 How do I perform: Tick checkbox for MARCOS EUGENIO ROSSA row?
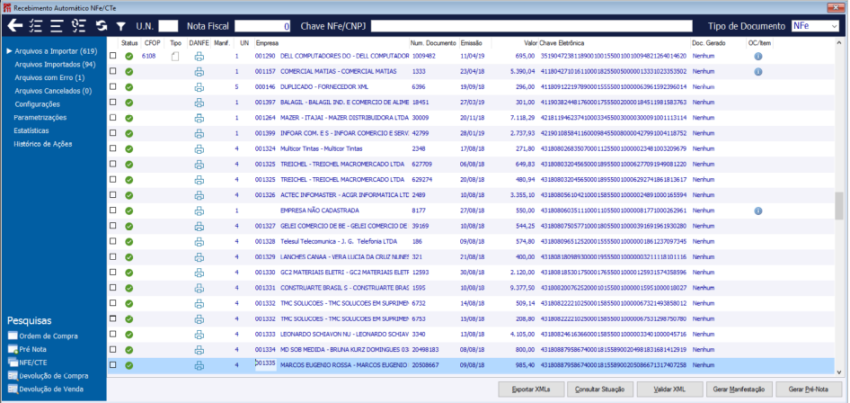click(113, 364)
